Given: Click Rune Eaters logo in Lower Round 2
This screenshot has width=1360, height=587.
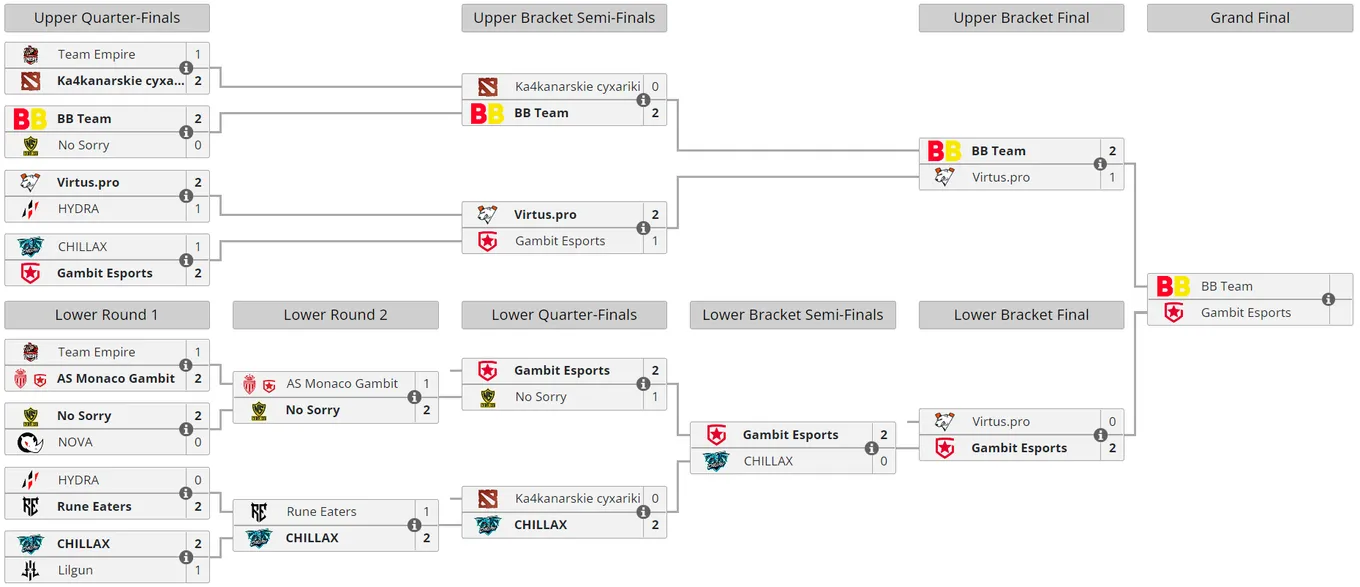Looking at the screenshot, I should coord(259,512).
